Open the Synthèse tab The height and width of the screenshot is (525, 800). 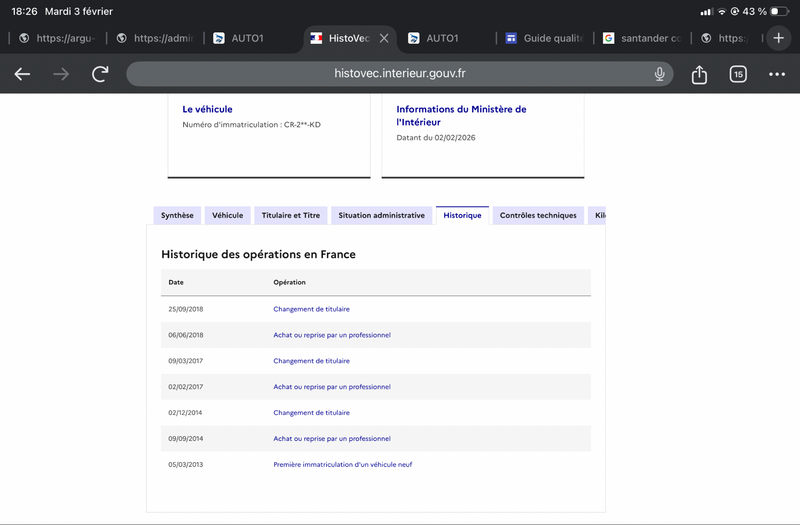pyautogui.click(x=177, y=215)
